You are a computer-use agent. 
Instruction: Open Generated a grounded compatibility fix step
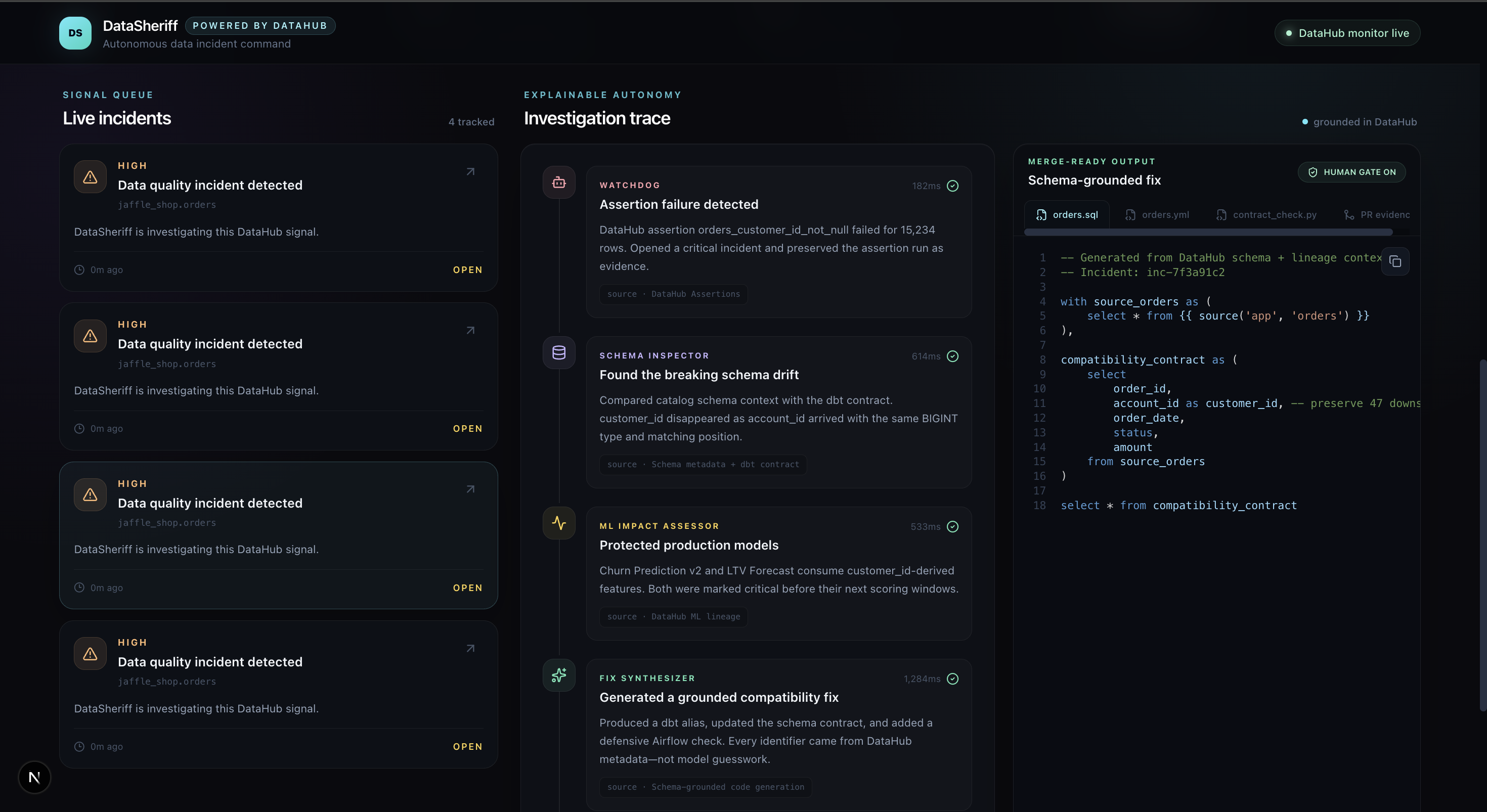click(779, 735)
